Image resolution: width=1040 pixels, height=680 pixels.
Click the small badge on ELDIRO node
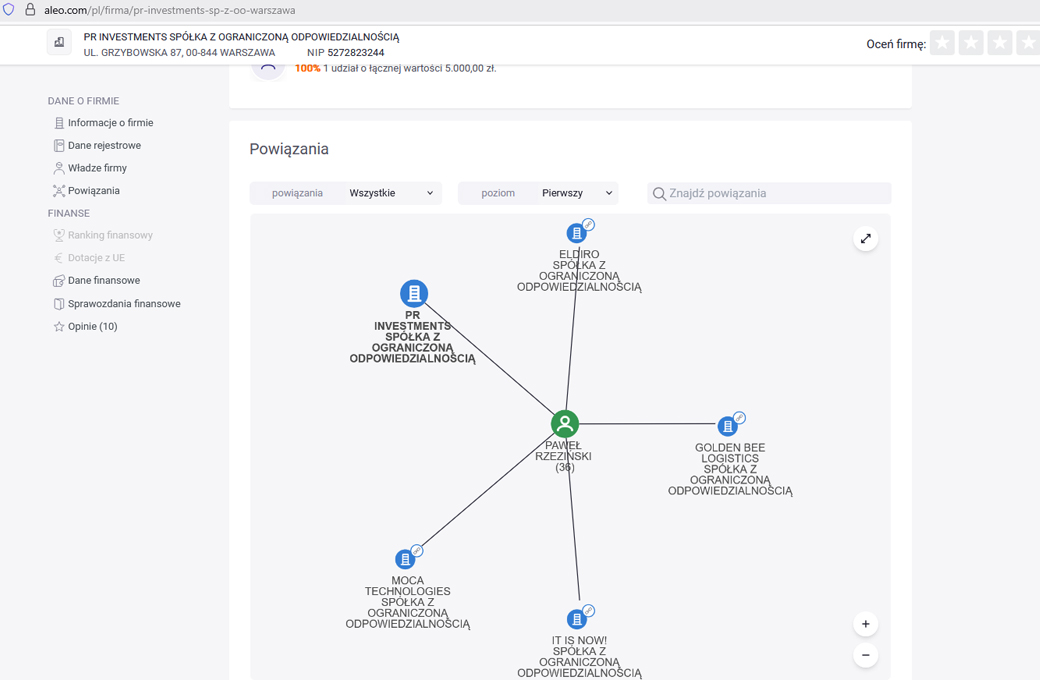(588, 224)
